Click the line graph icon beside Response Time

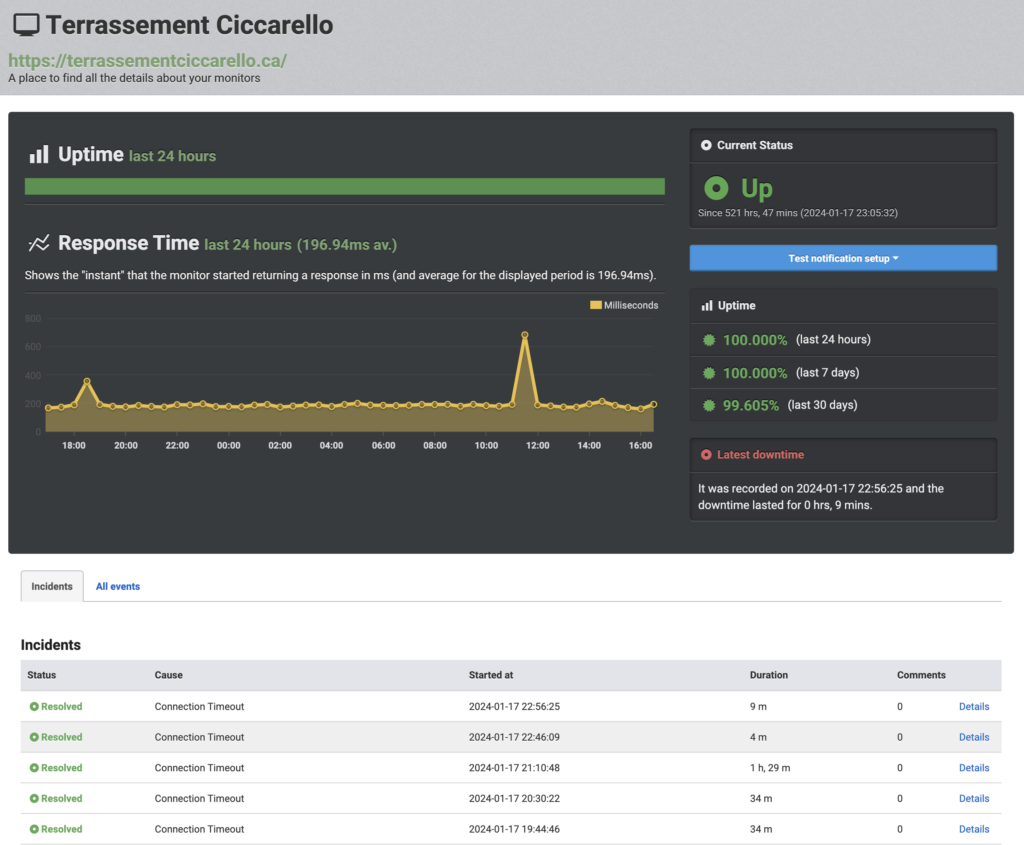[x=39, y=243]
